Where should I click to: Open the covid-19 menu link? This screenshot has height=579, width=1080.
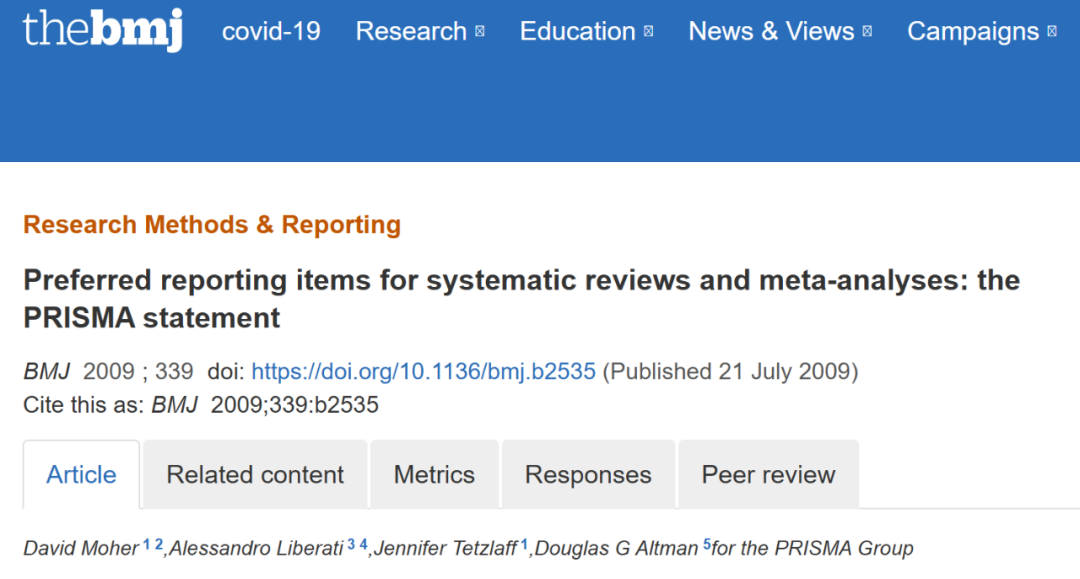point(271,31)
